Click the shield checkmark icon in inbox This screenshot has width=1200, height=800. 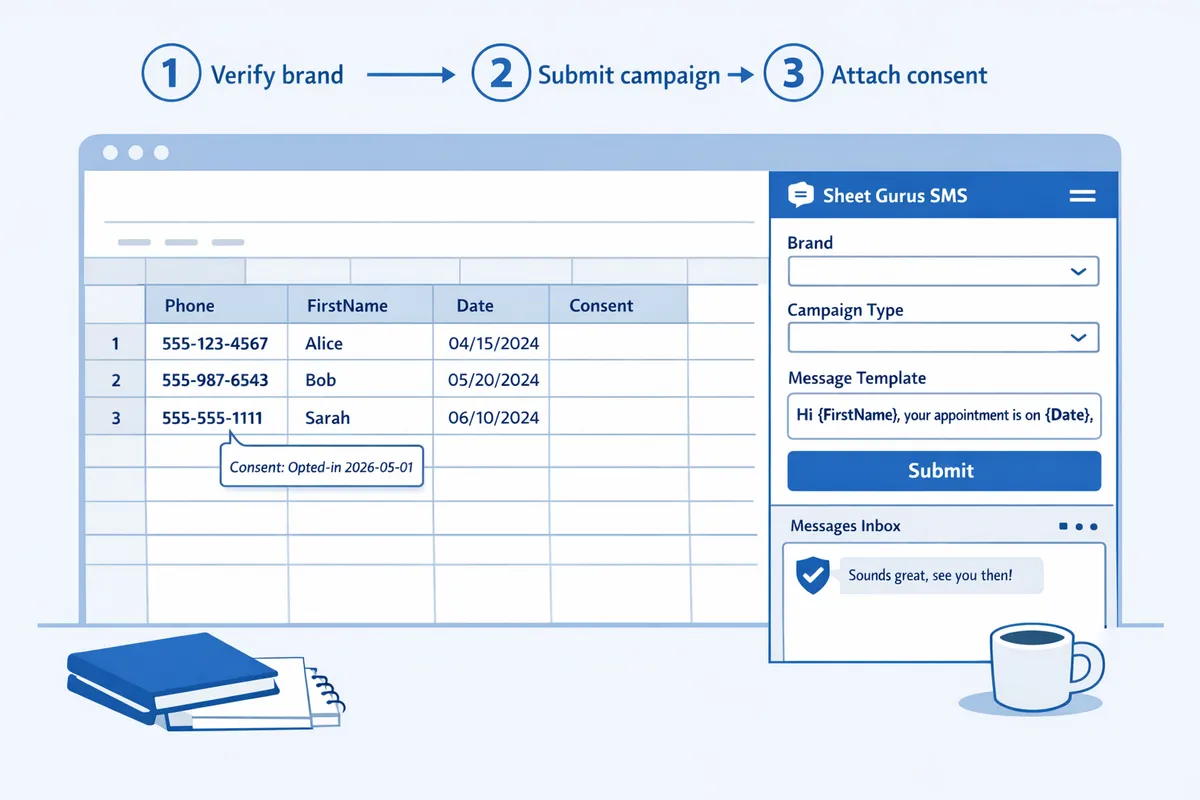[x=812, y=576]
